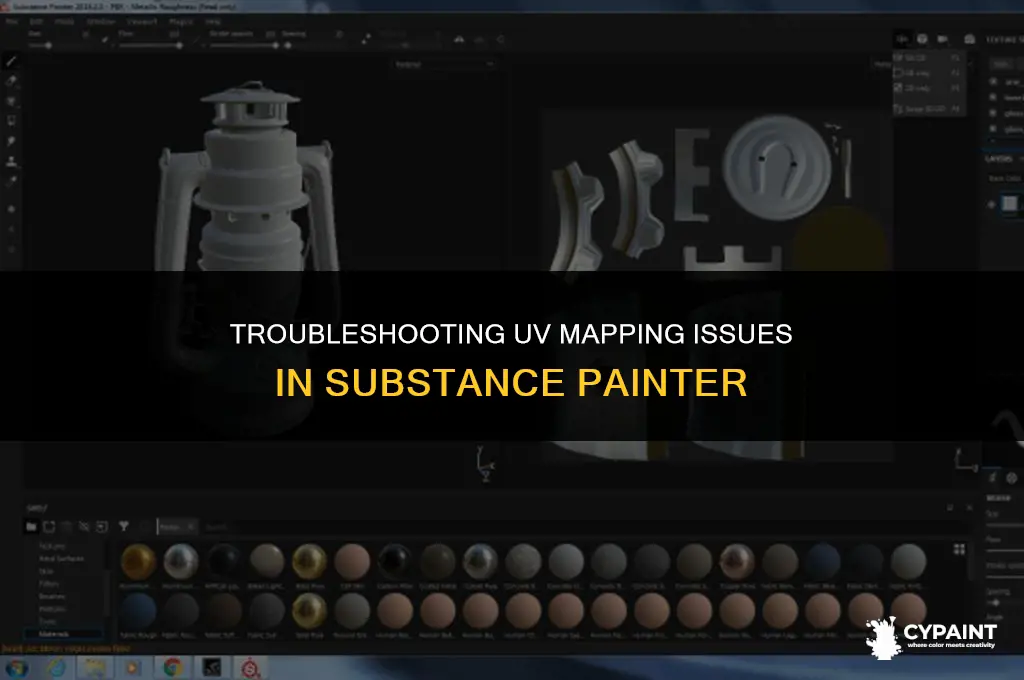Select the blue Fabric Rough material thumbnail
This screenshot has width=1024, height=680.
[138, 611]
